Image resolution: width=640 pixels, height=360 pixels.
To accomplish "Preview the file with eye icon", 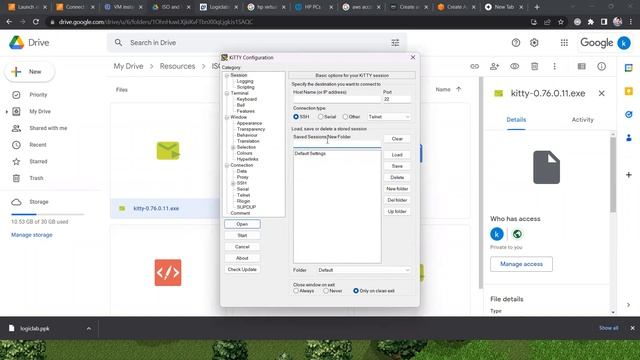I will pos(514,66).
